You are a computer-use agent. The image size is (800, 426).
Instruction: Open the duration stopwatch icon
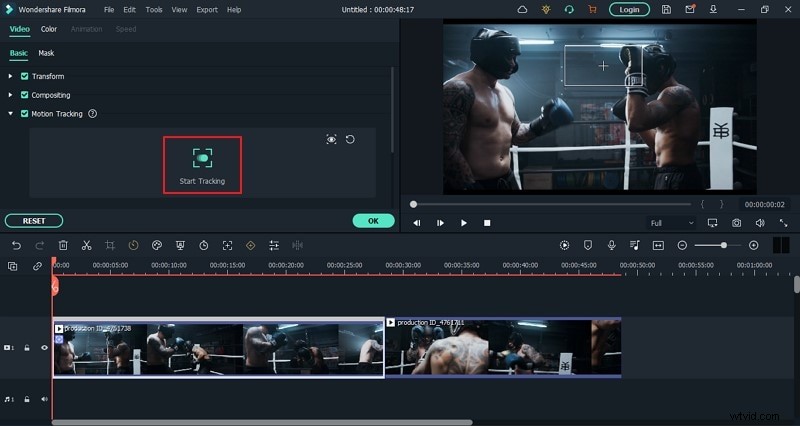point(204,245)
